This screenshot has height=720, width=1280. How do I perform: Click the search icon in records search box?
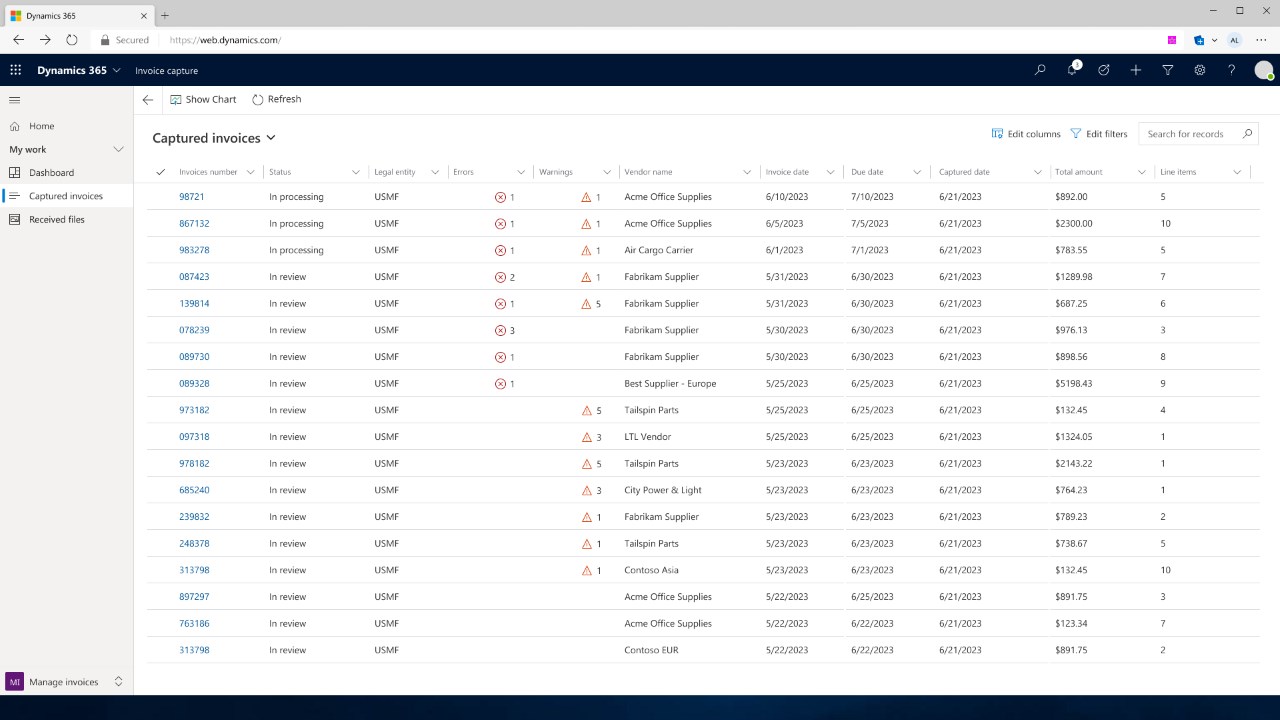pos(1247,133)
